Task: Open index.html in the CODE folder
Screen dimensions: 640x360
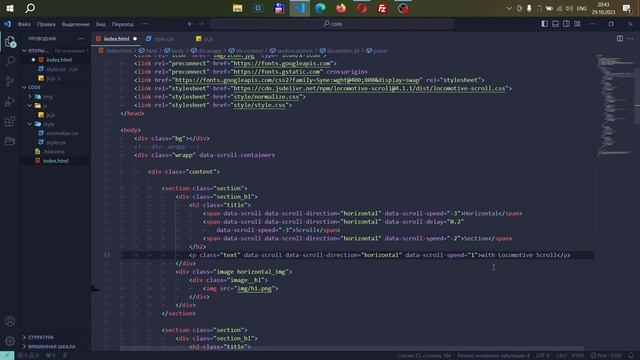Action: 56,161
